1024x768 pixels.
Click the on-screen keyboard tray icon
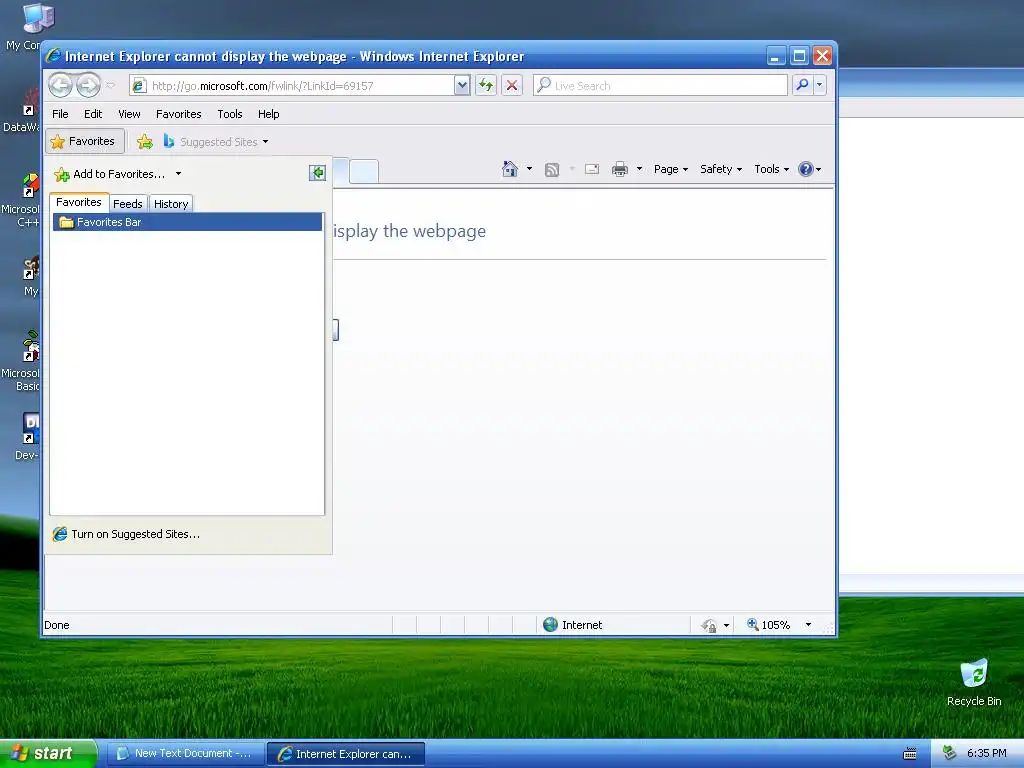(x=910, y=754)
